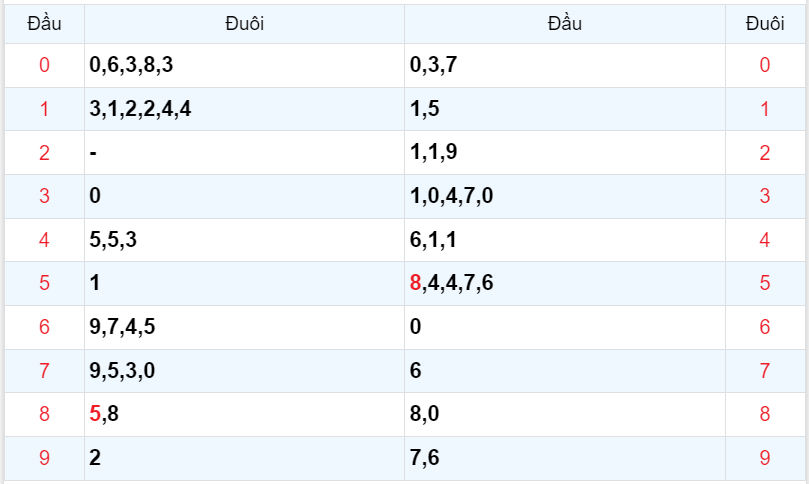
Task: Click the wide Đuôi column header
Action: click(244, 23)
